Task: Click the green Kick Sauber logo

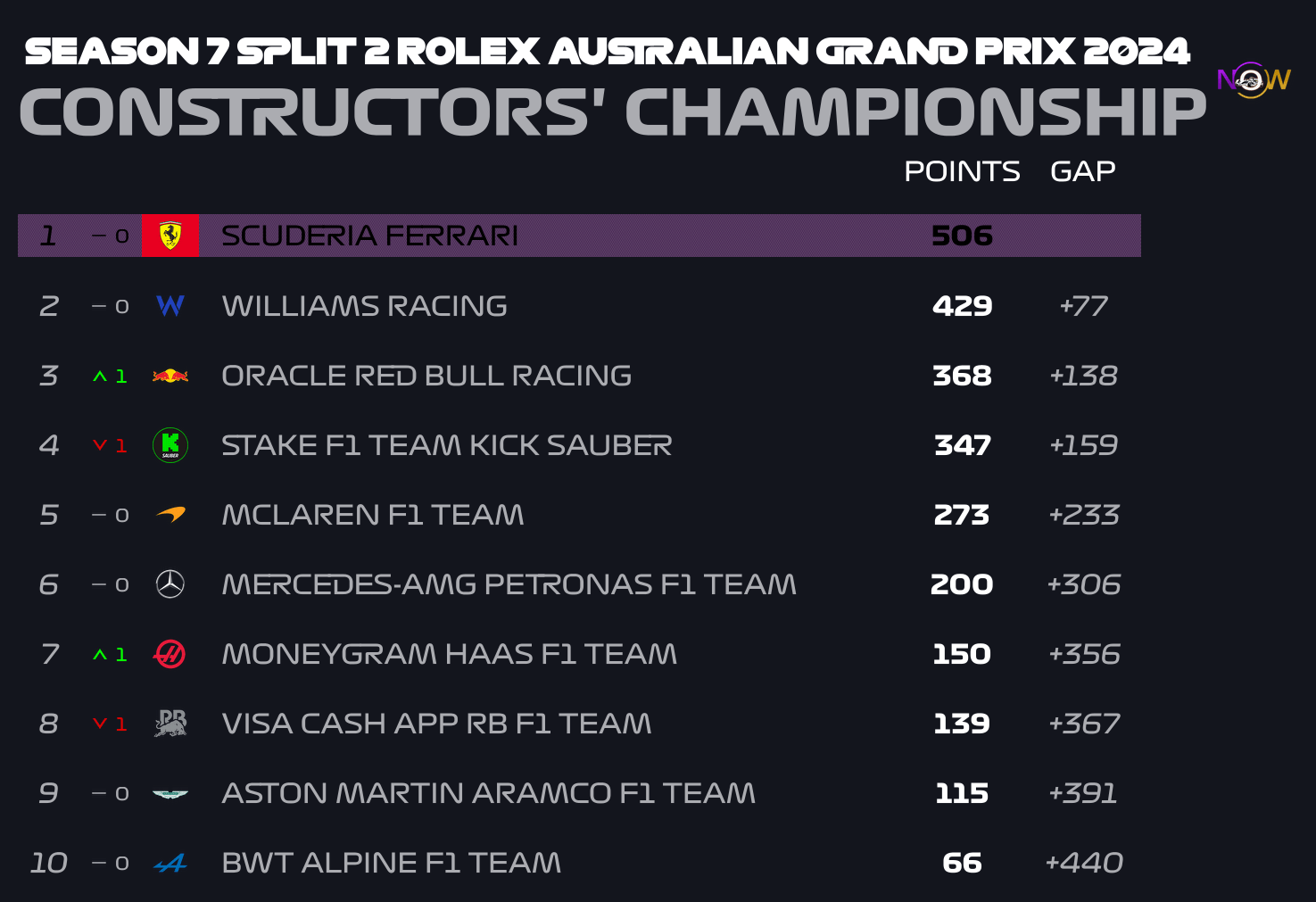Action: point(170,445)
